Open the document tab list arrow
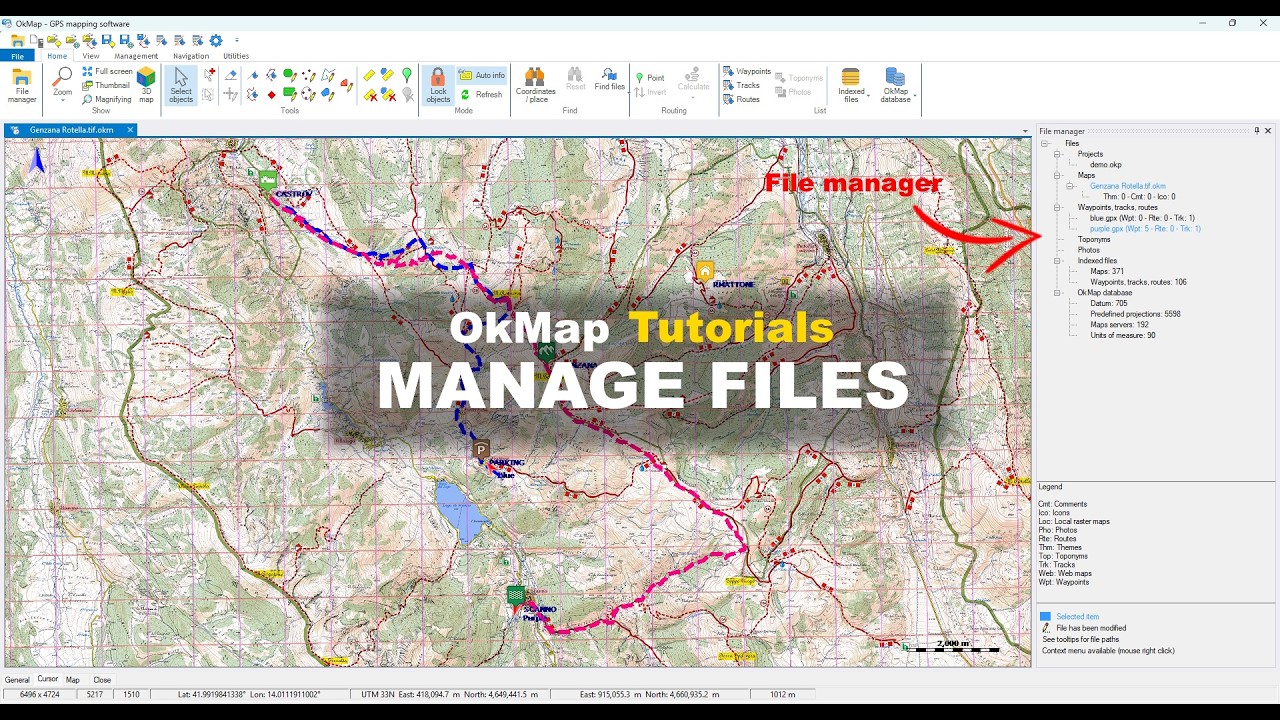The width and height of the screenshot is (1280, 720). [x=1025, y=131]
